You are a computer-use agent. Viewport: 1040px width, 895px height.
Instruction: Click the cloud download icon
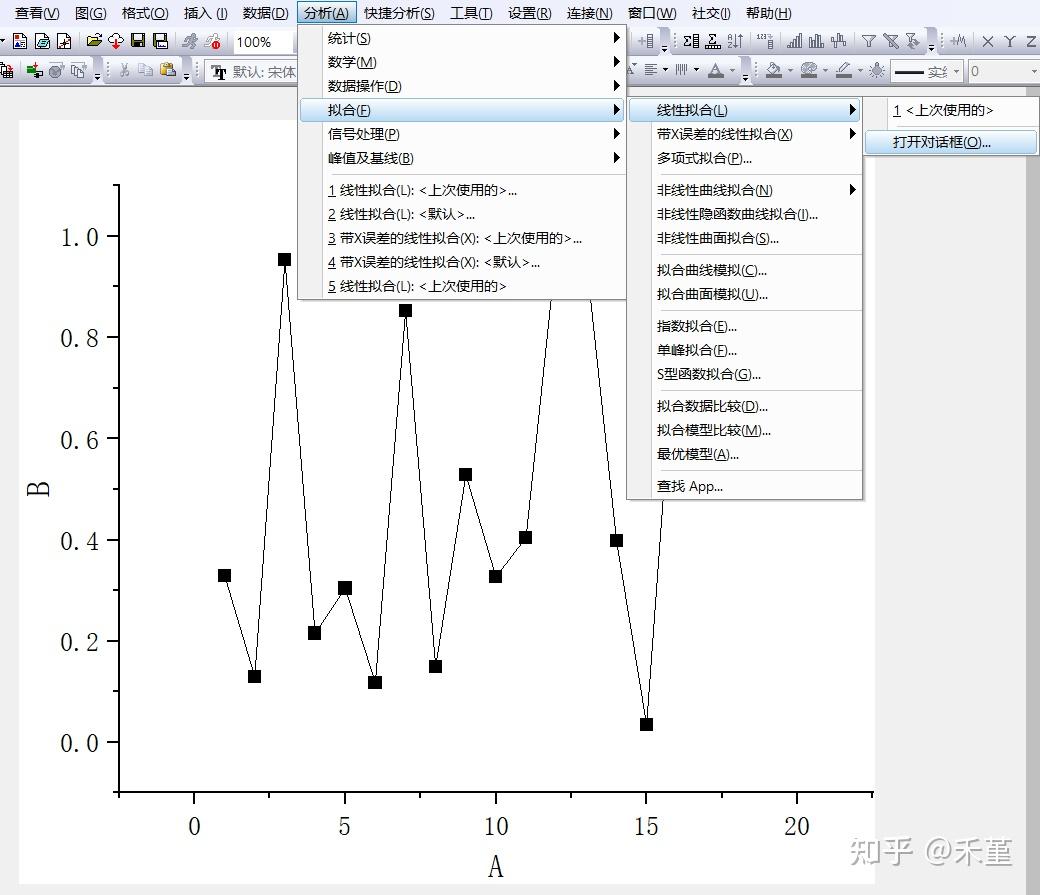click(116, 41)
